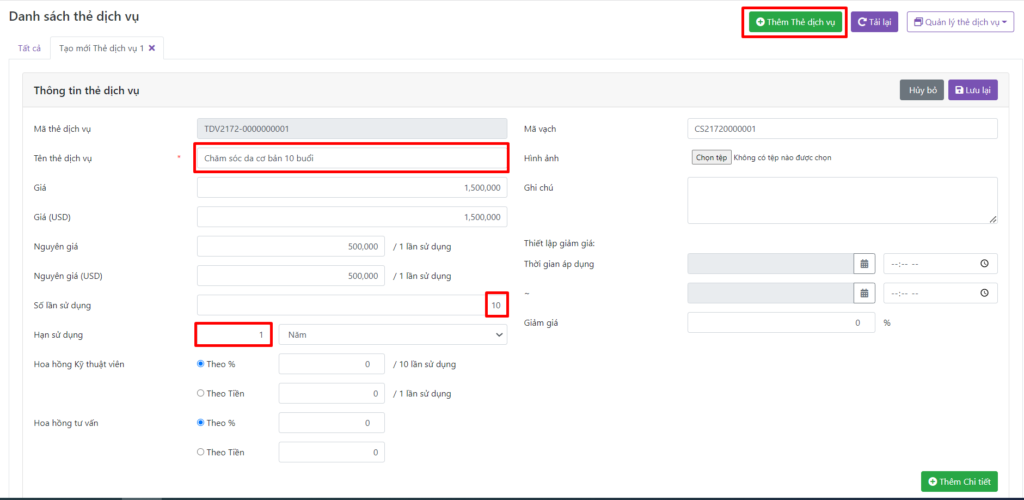Click Chọn tệp to upload image
Image resolution: width=1024 pixels, height=500 pixels.
710,158
